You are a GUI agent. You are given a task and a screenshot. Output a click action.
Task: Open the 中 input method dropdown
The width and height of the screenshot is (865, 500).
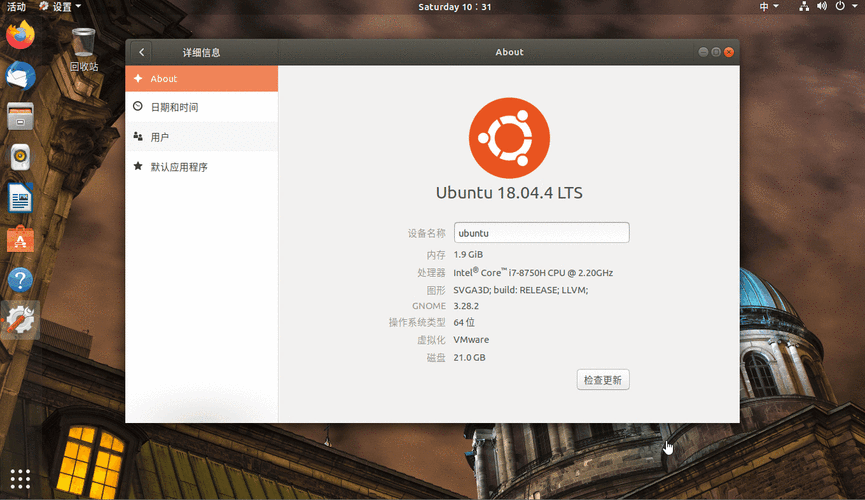(x=768, y=6)
